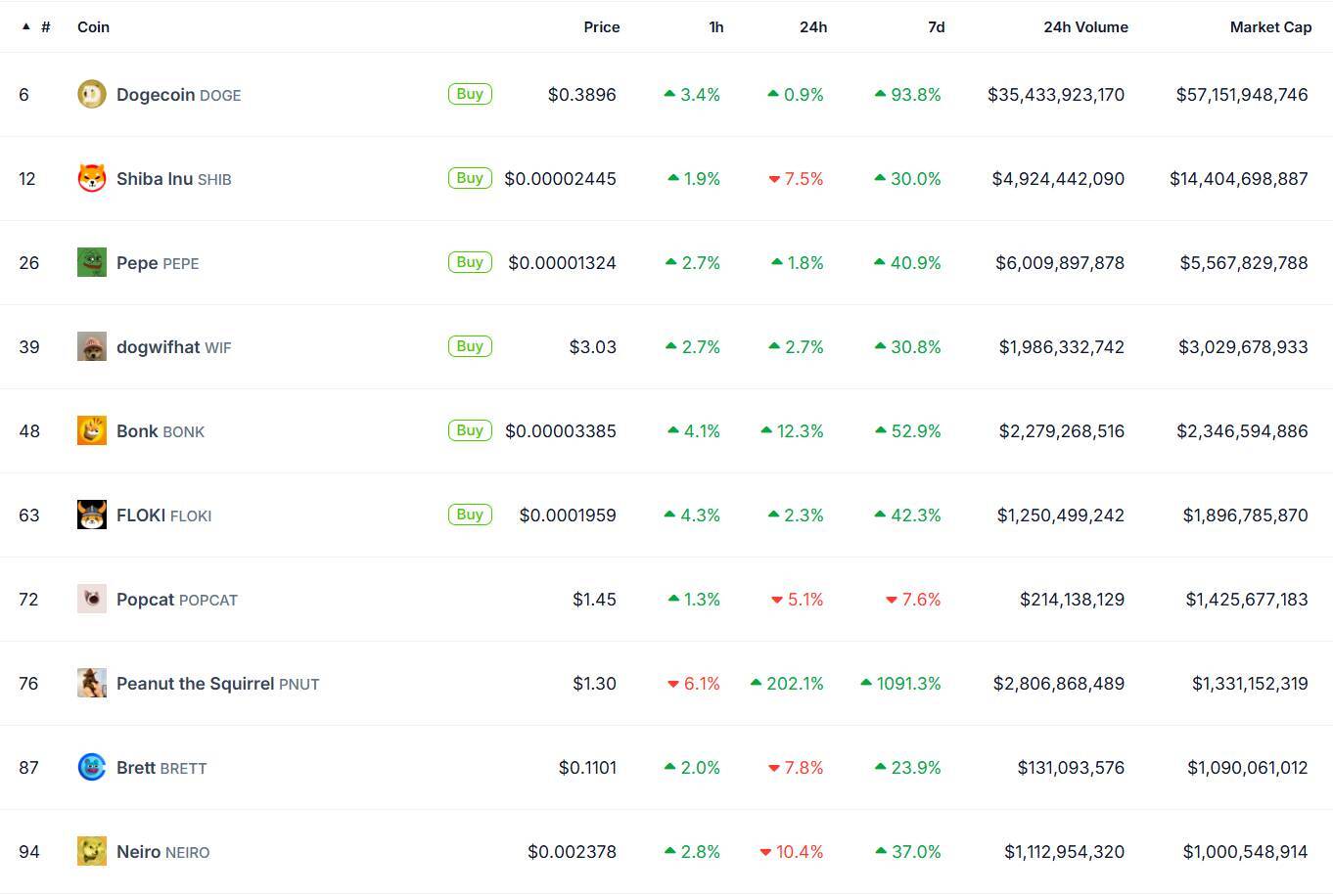
Task: Click Buy button for FLOKI
Action: pyautogui.click(x=470, y=515)
